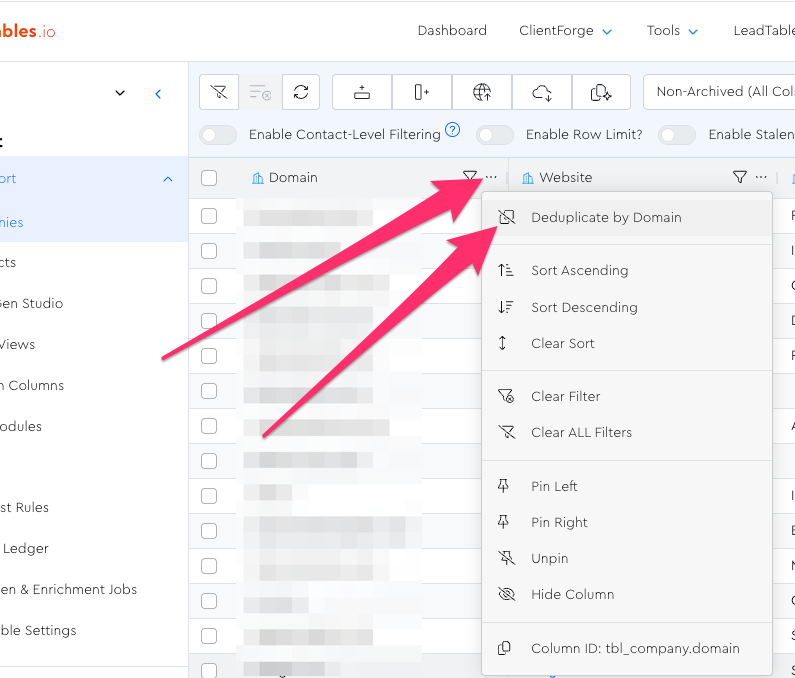Viewport: 795px width, 678px height.
Task: Click the help icon beside Contact-Level Filtering
Action: pos(453,130)
